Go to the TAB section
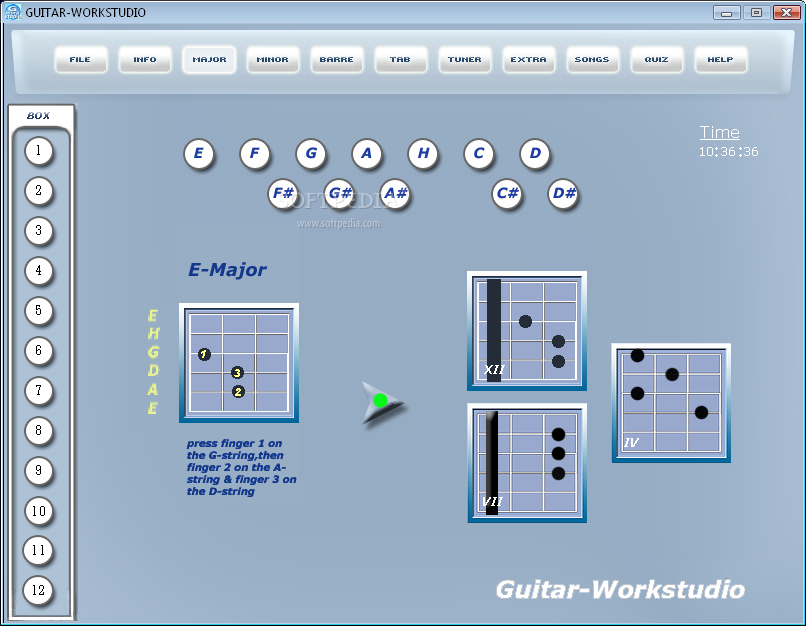The width and height of the screenshot is (806, 626). click(400, 60)
